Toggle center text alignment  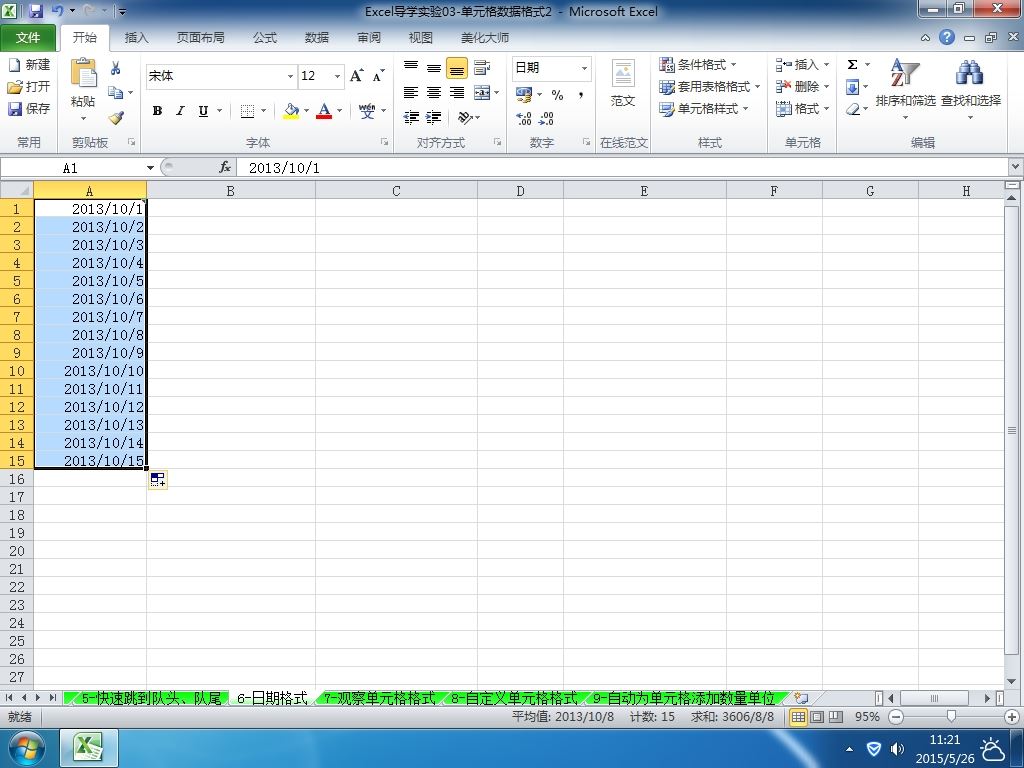(x=434, y=93)
